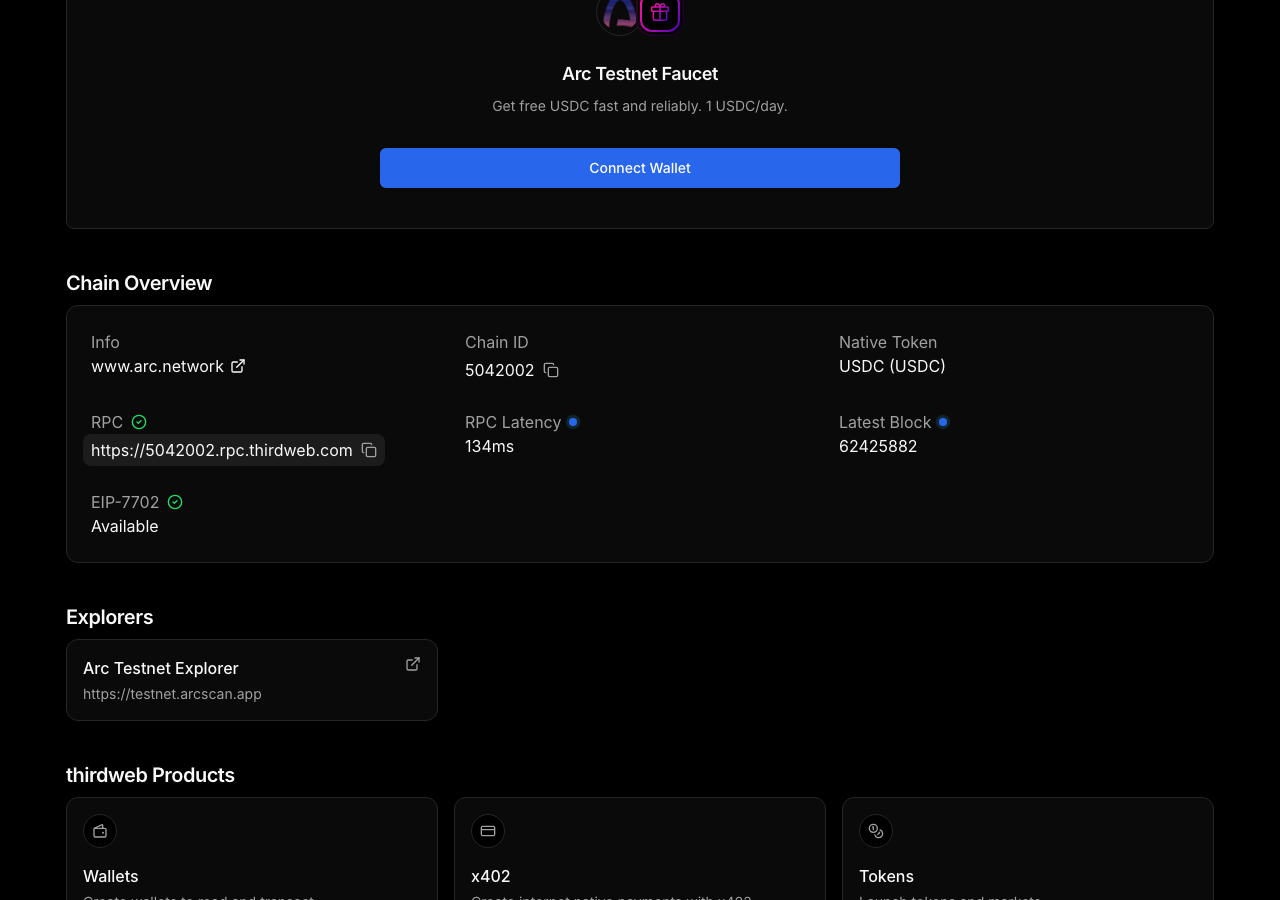Click the coins icon in the Tokens card
This screenshot has width=1280, height=900.
pos(876,831)
